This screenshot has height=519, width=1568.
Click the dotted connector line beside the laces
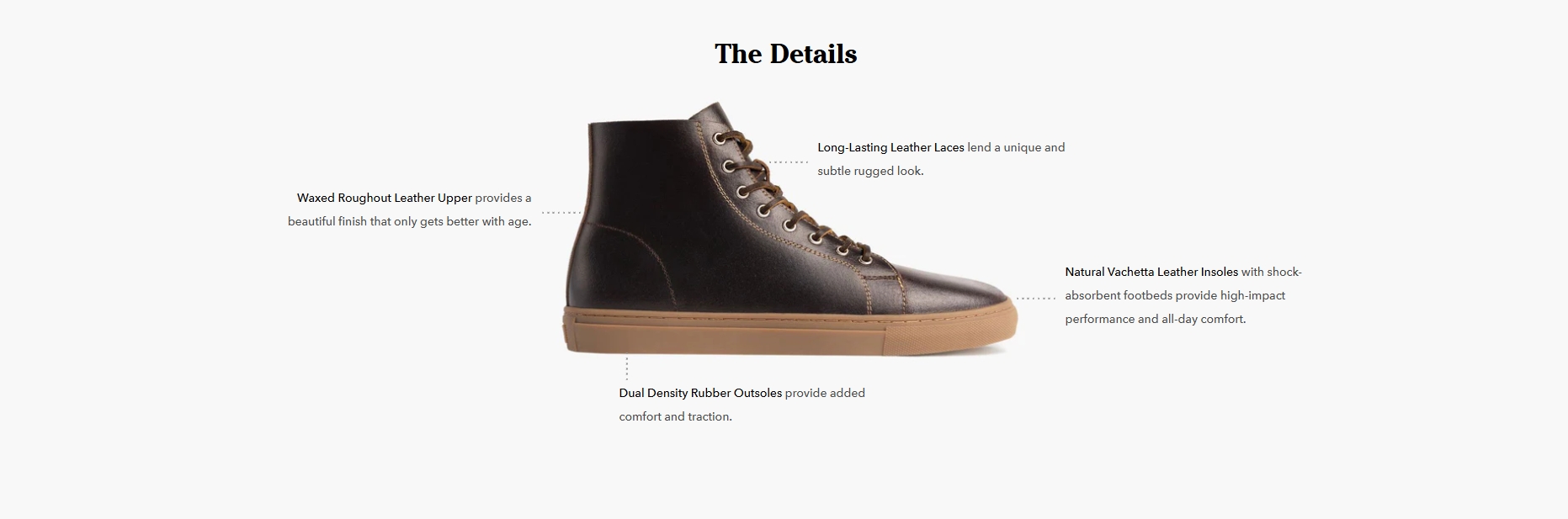[x=789, y=162]
